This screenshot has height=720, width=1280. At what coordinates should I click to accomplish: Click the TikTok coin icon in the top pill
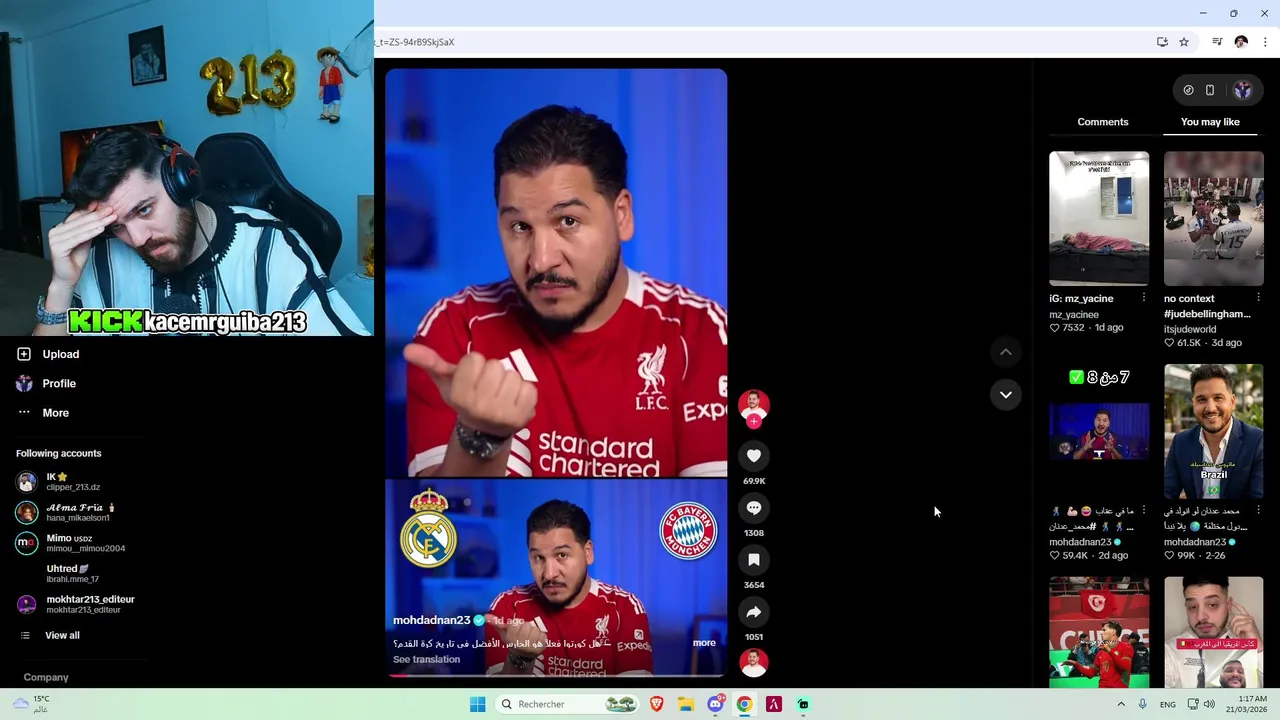coord(1188,90)
